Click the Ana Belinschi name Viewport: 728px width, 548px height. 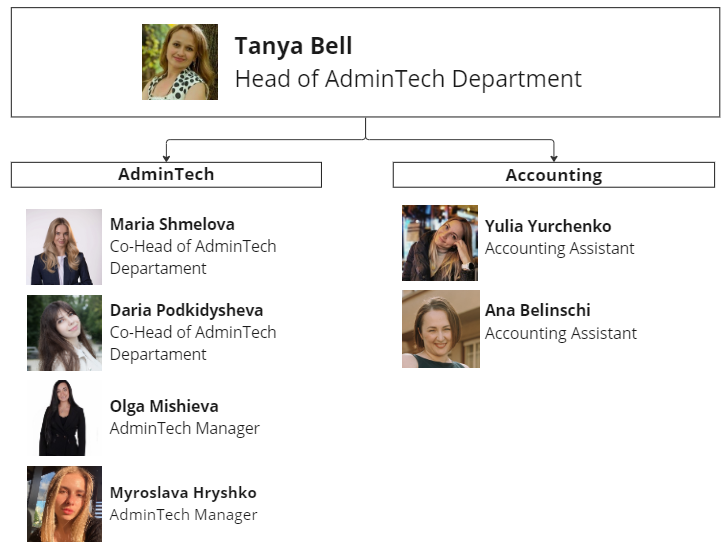[537, 311]
